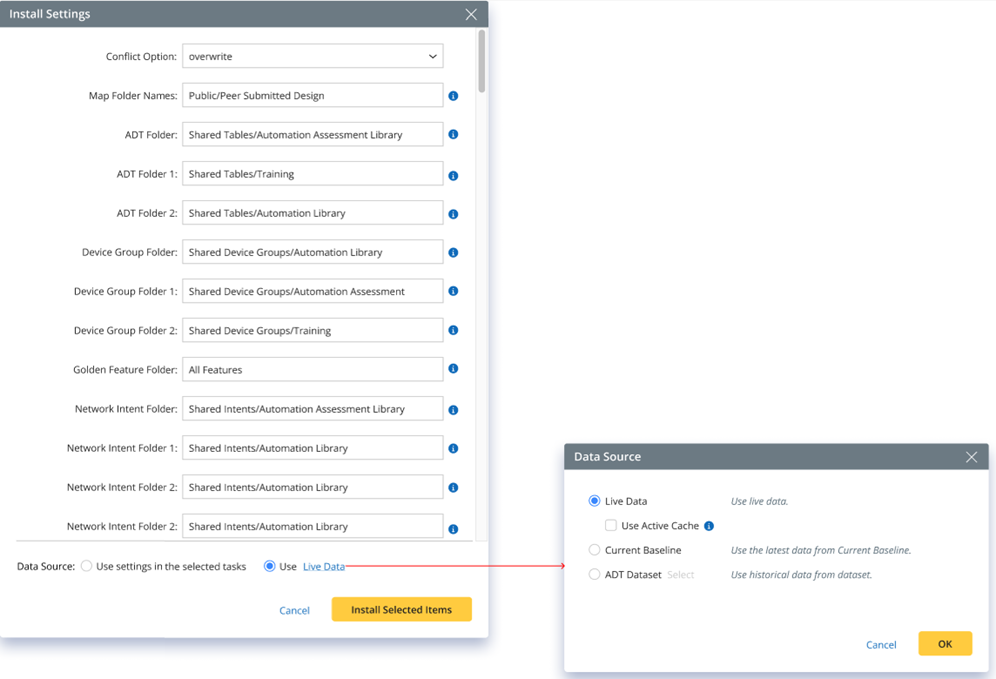Click info icon for Device Group Folder 2
This screenshot has height=679, width=996.
coord(453,331)
